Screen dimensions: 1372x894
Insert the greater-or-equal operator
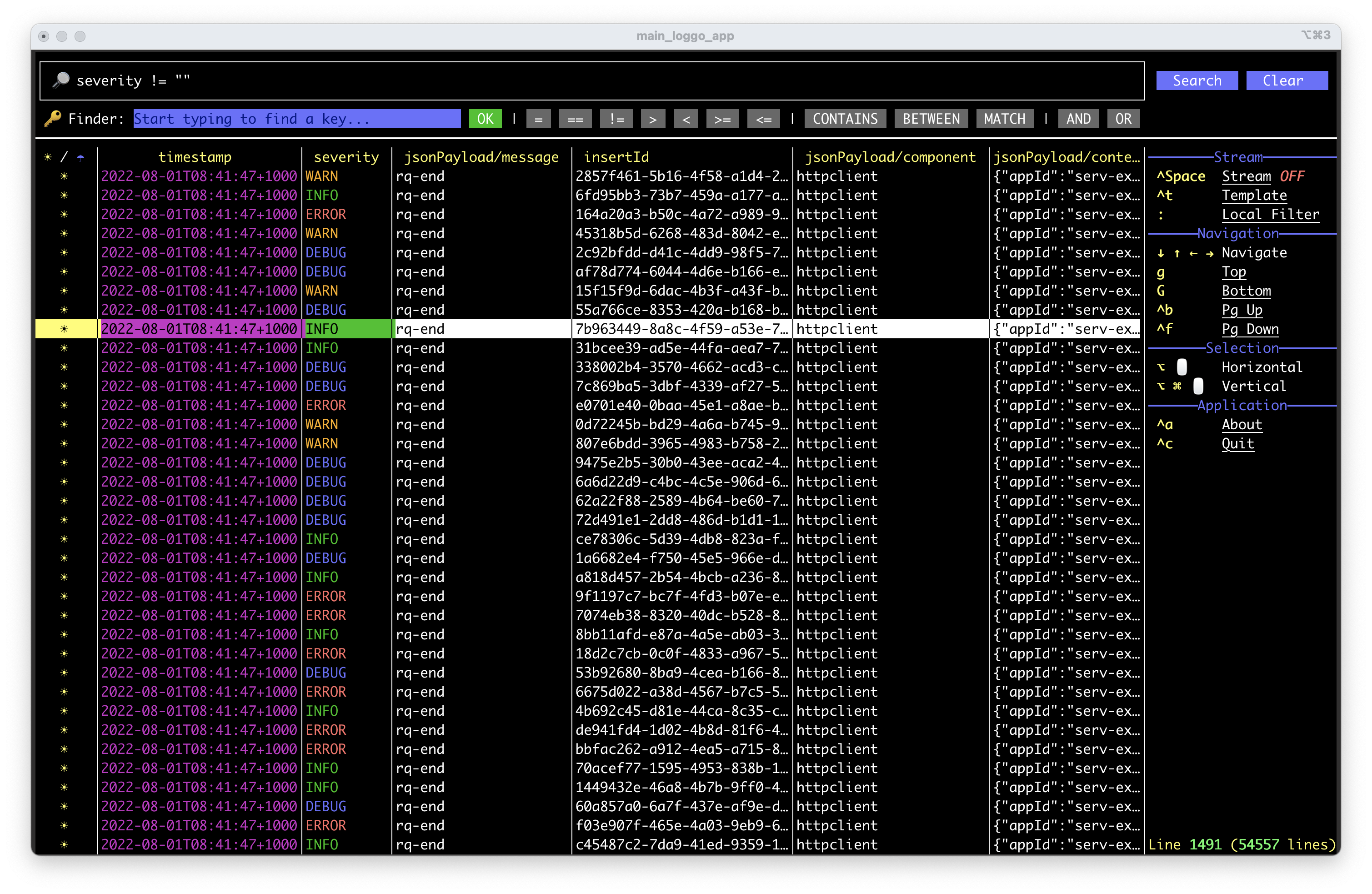pyautogui.click(x=722, y=119)
